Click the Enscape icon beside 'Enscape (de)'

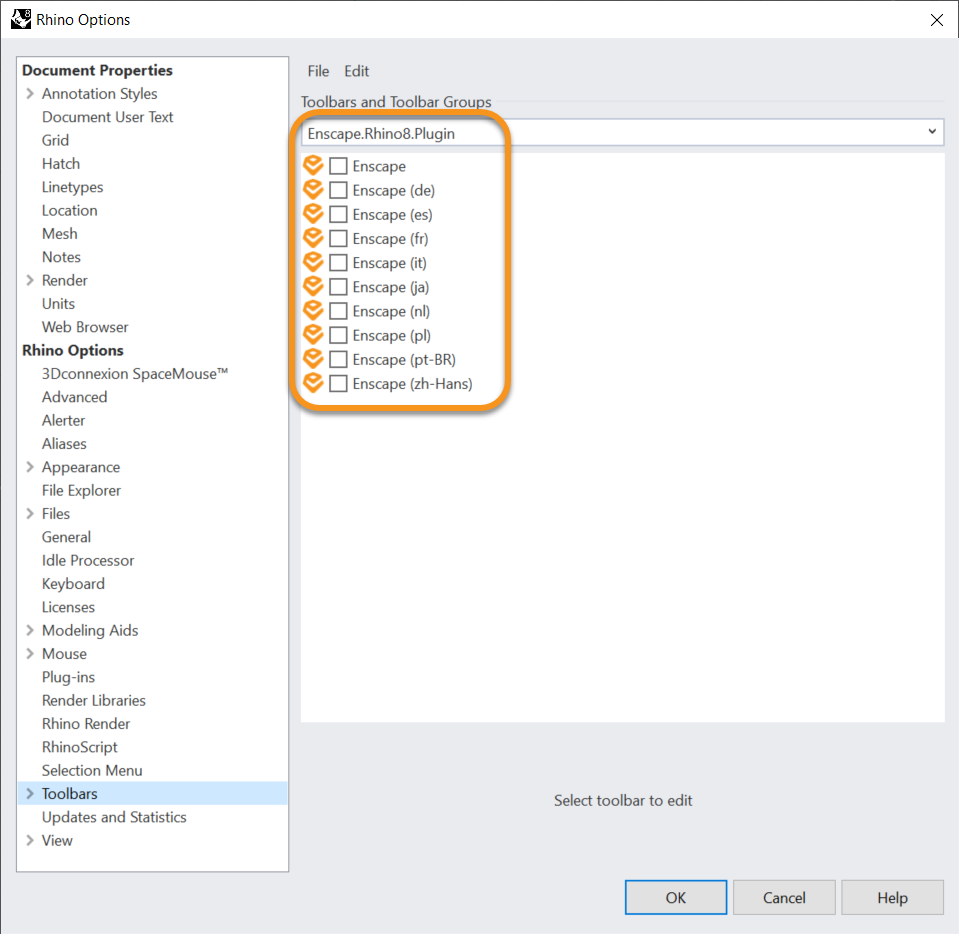click(x=313, y=190)
